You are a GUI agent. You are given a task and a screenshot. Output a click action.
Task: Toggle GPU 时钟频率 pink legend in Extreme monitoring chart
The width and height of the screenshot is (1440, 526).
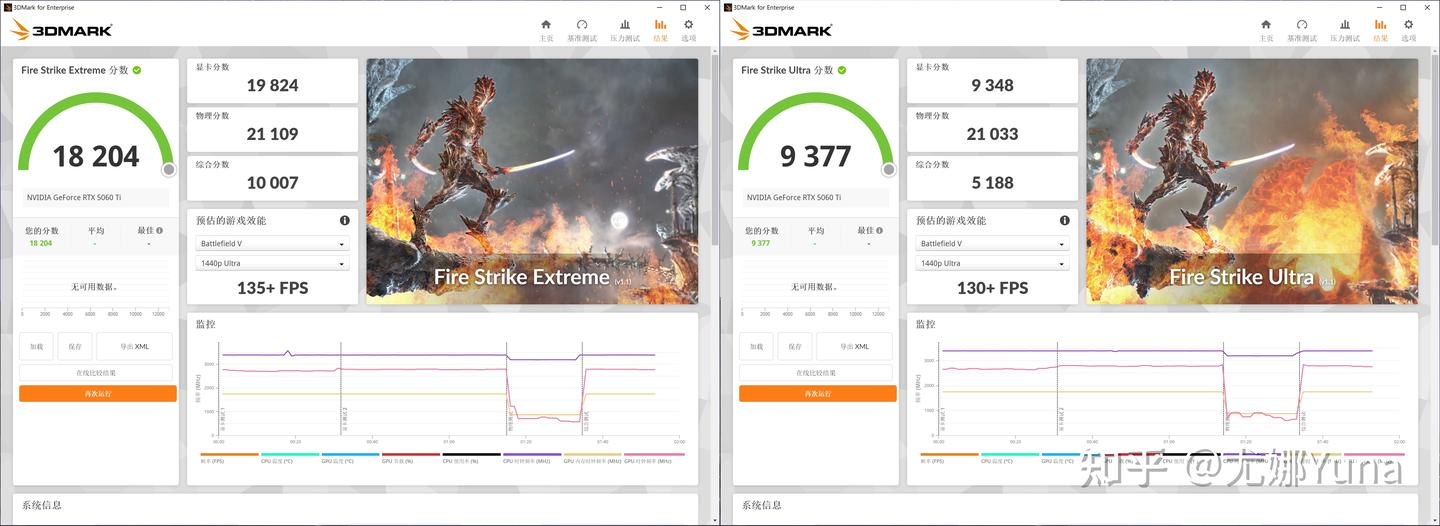click(x=653, y=457)
